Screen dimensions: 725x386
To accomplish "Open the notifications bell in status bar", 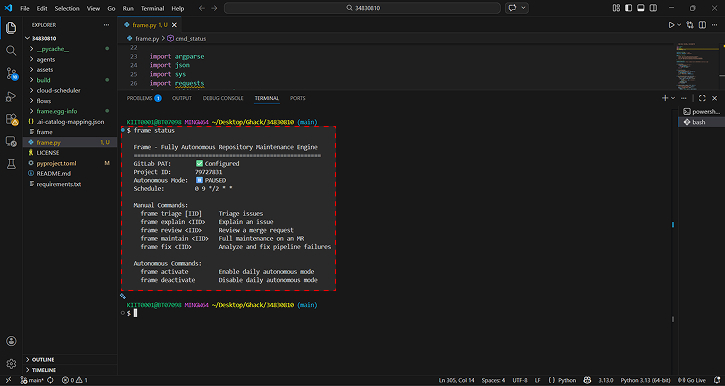I will click(x=717, y=380).
